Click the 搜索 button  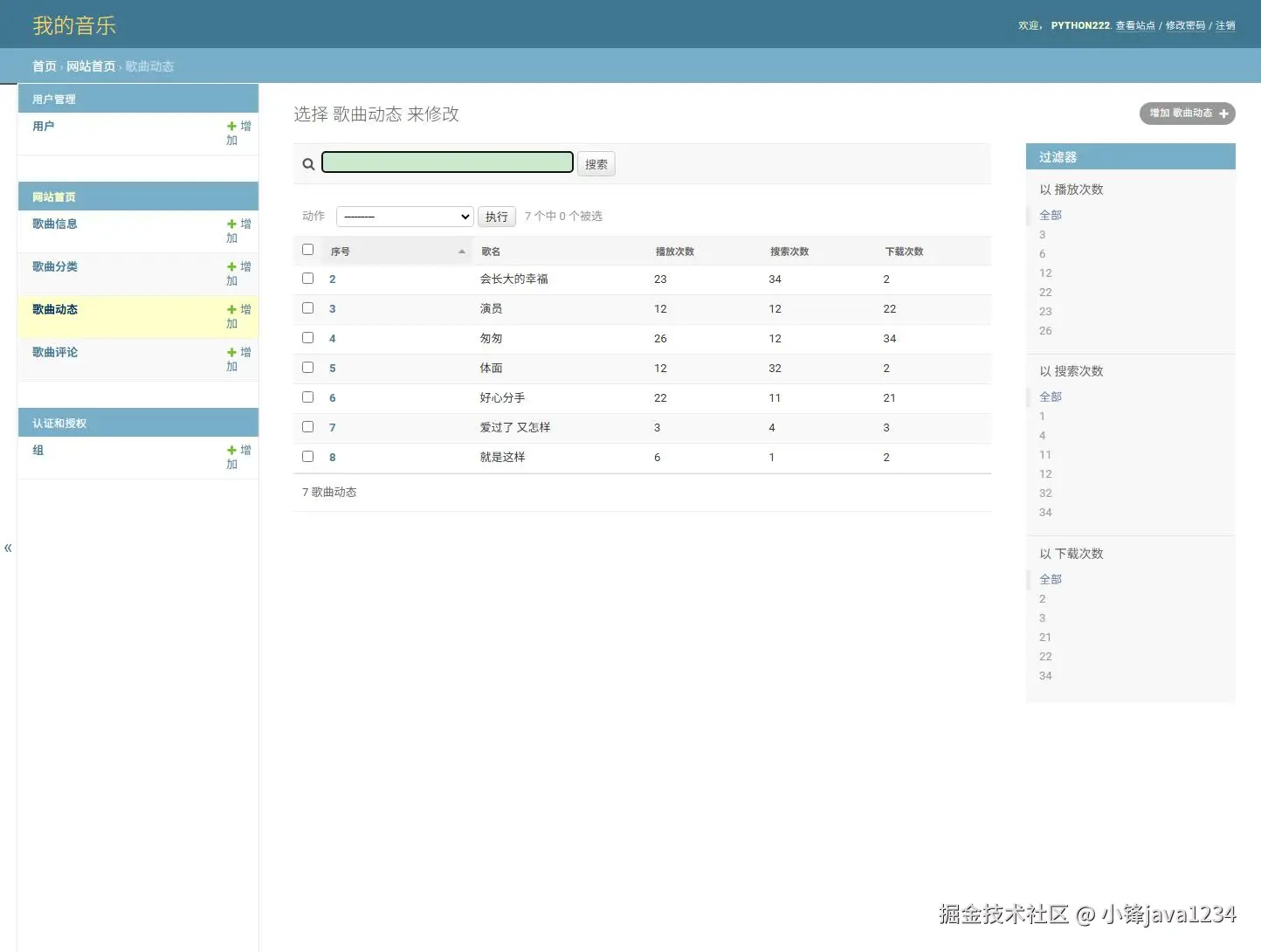pyautogui.click(x=596, y=164)
